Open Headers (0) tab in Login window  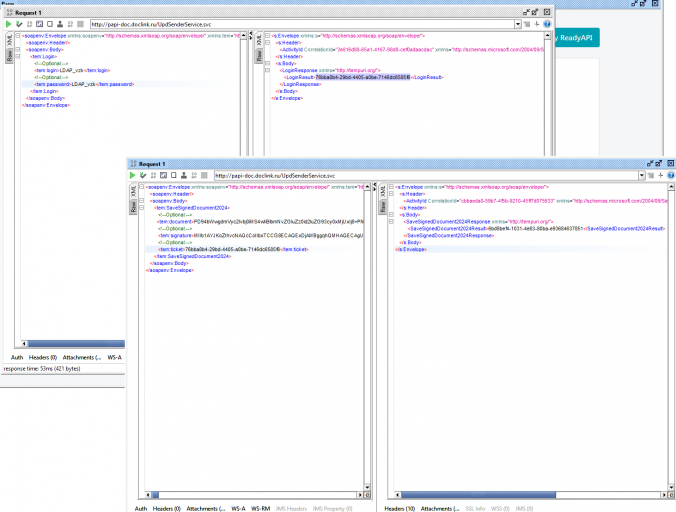click(x=43, y=357)
